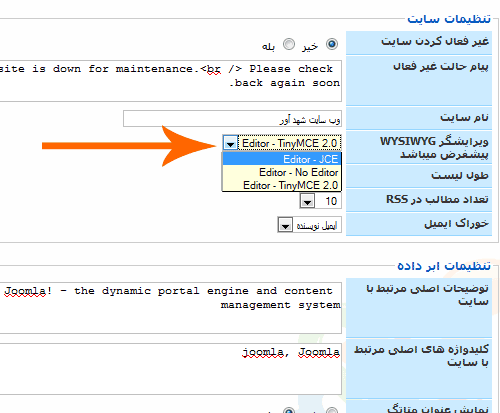The height and width of the screenshot is (413, 500).
Task: Select the بله radio for site offline
Action: click(289, 44)
